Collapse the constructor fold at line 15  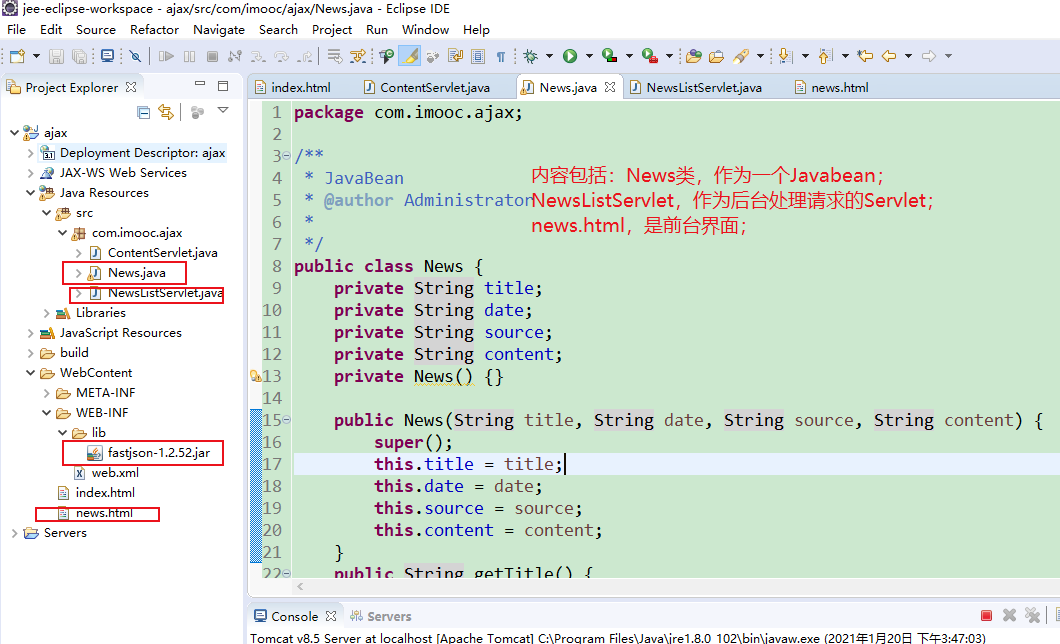[287, 420]
